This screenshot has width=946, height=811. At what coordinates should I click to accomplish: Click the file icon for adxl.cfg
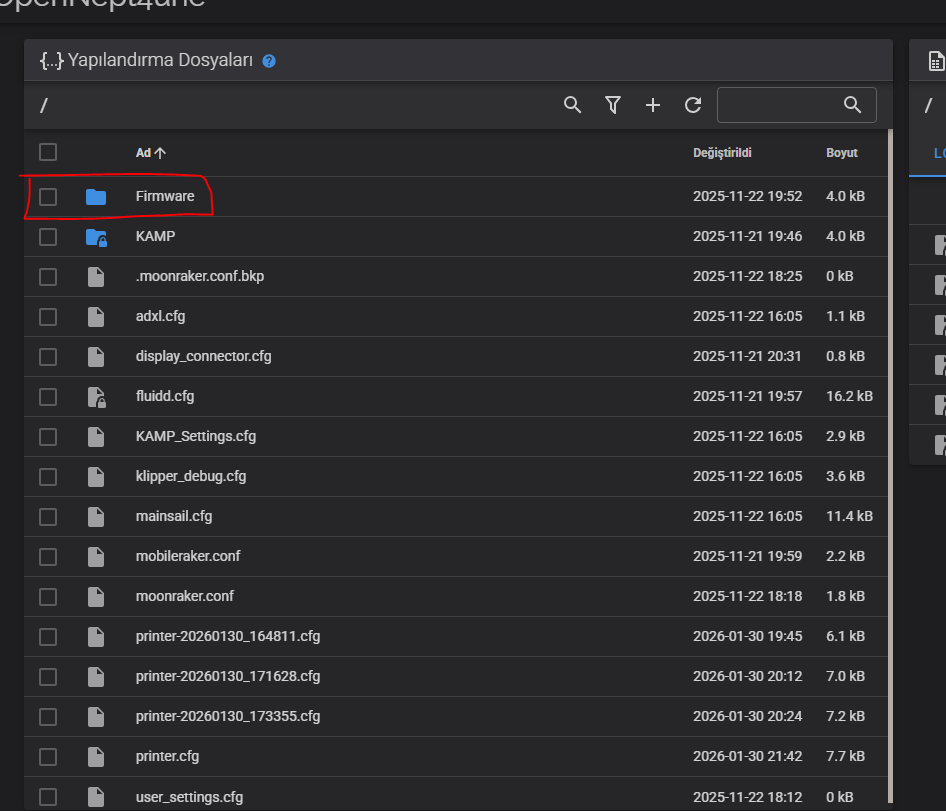(x=96, y=317)
